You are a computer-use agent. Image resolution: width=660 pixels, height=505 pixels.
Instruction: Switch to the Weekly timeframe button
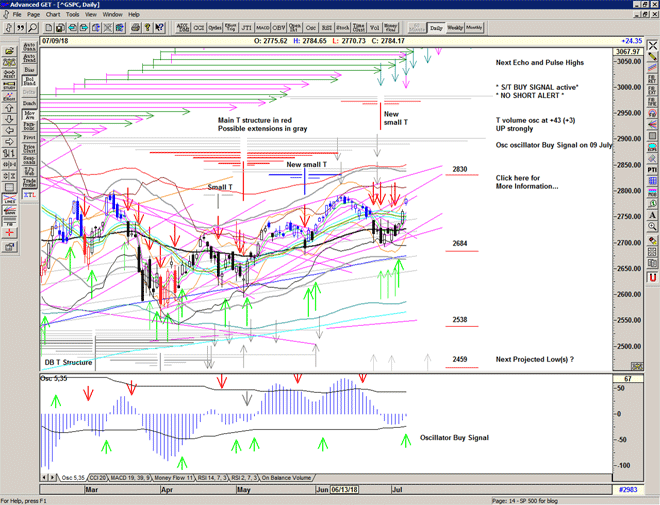(x=455, y=28)
